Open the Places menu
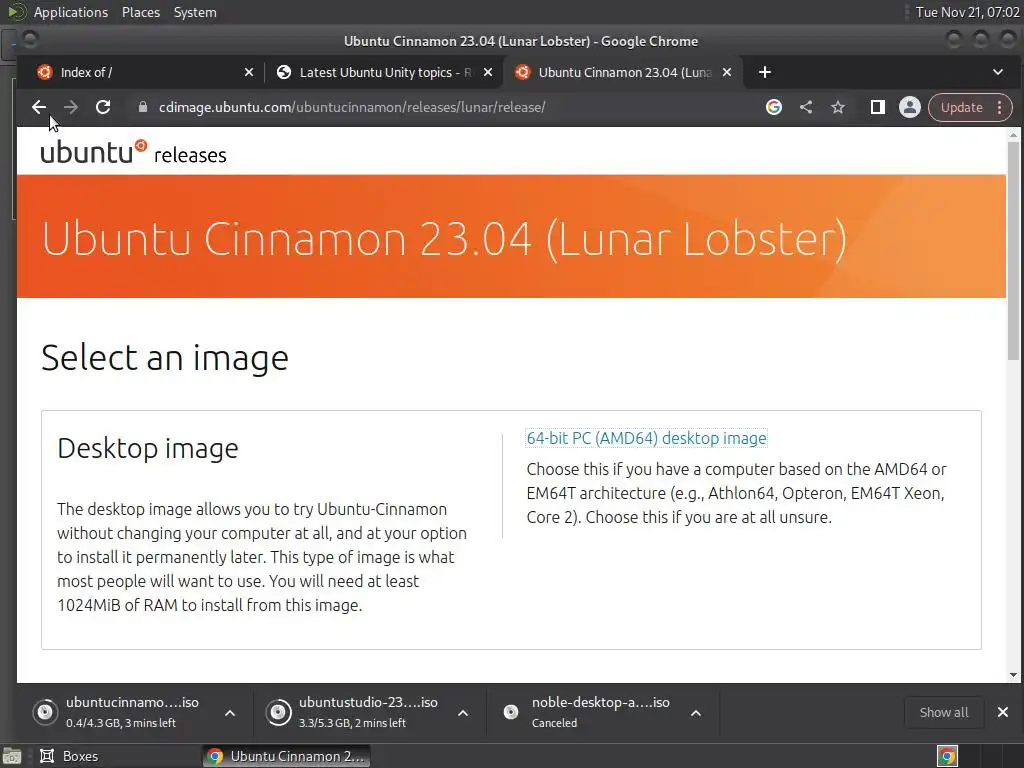1024x768 pixels. 140,12
